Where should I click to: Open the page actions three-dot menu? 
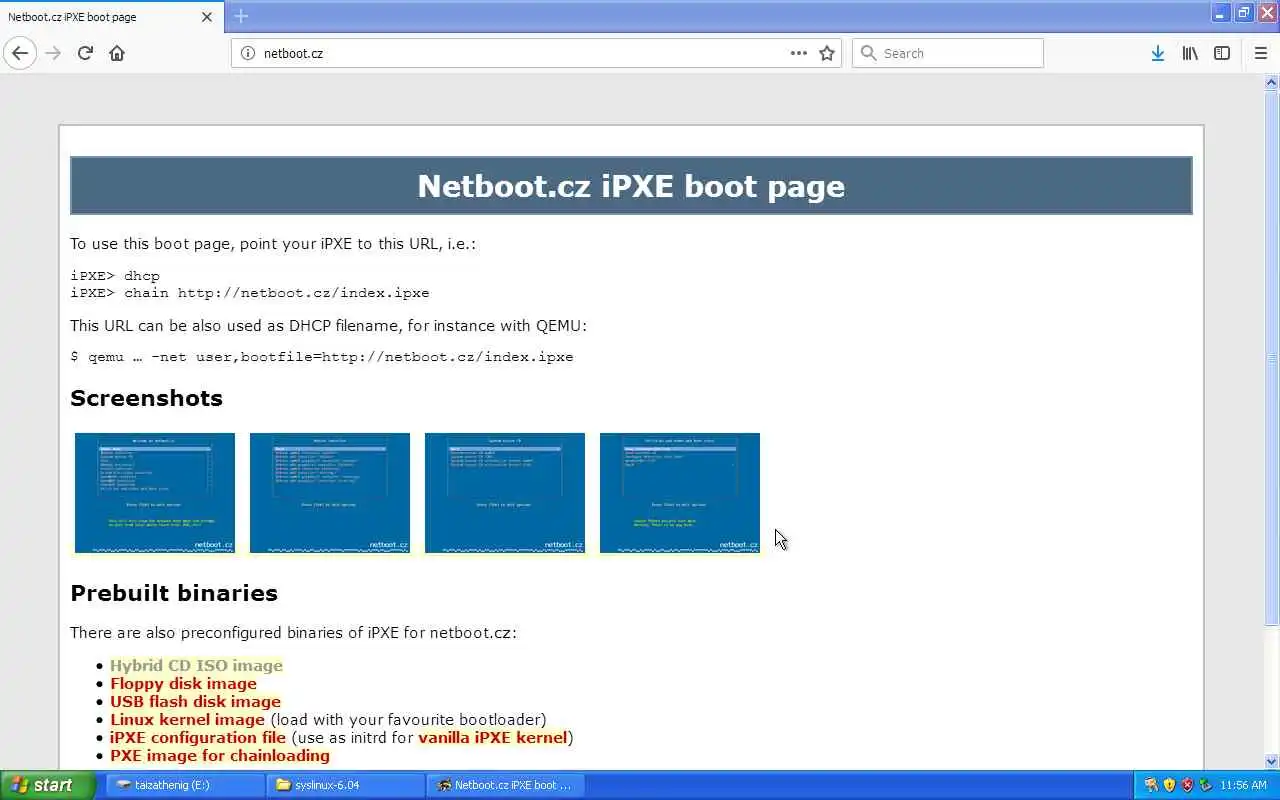coord(799,53)
